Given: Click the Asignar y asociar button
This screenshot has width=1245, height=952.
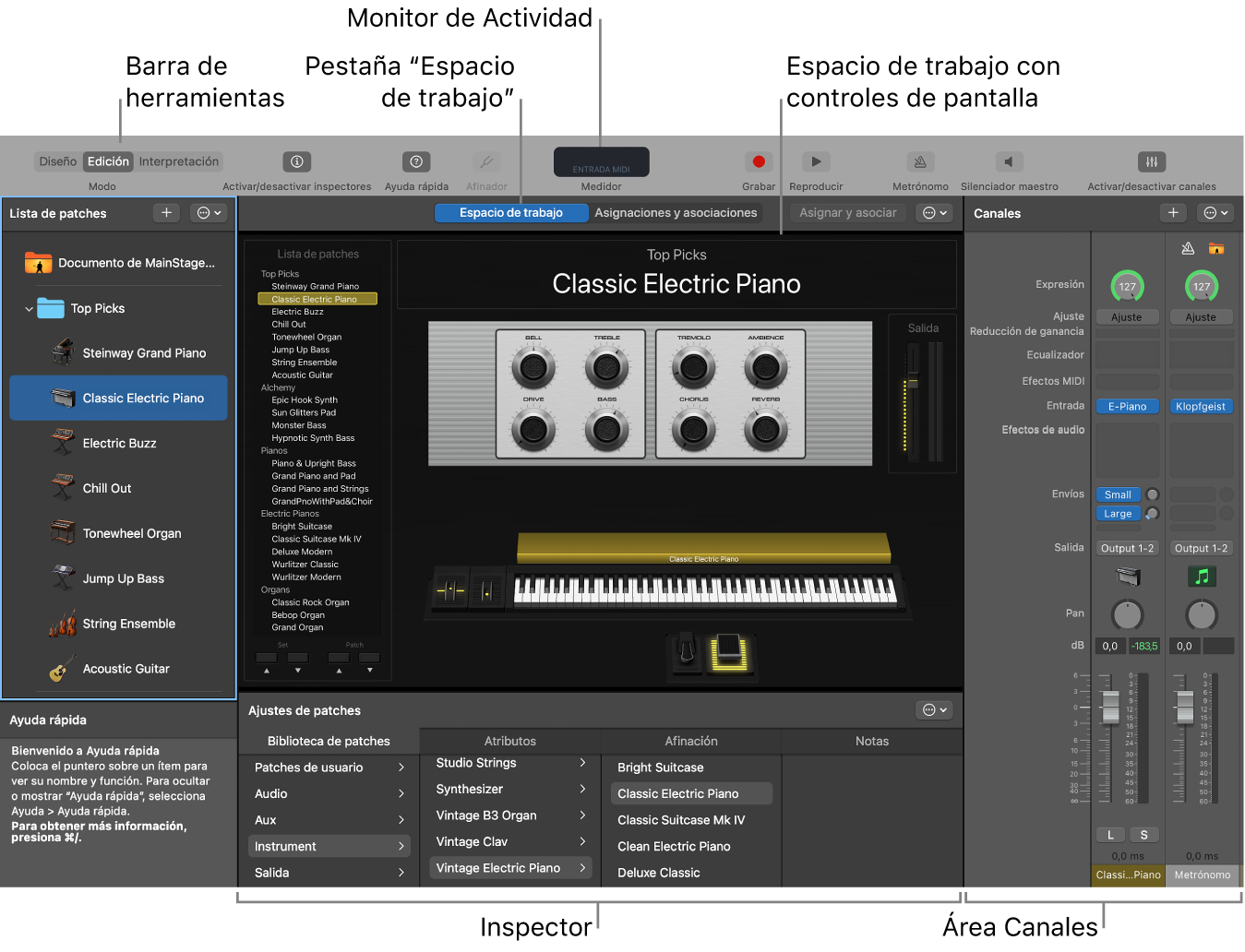Looking at the screenshot, I should point(846,212).
